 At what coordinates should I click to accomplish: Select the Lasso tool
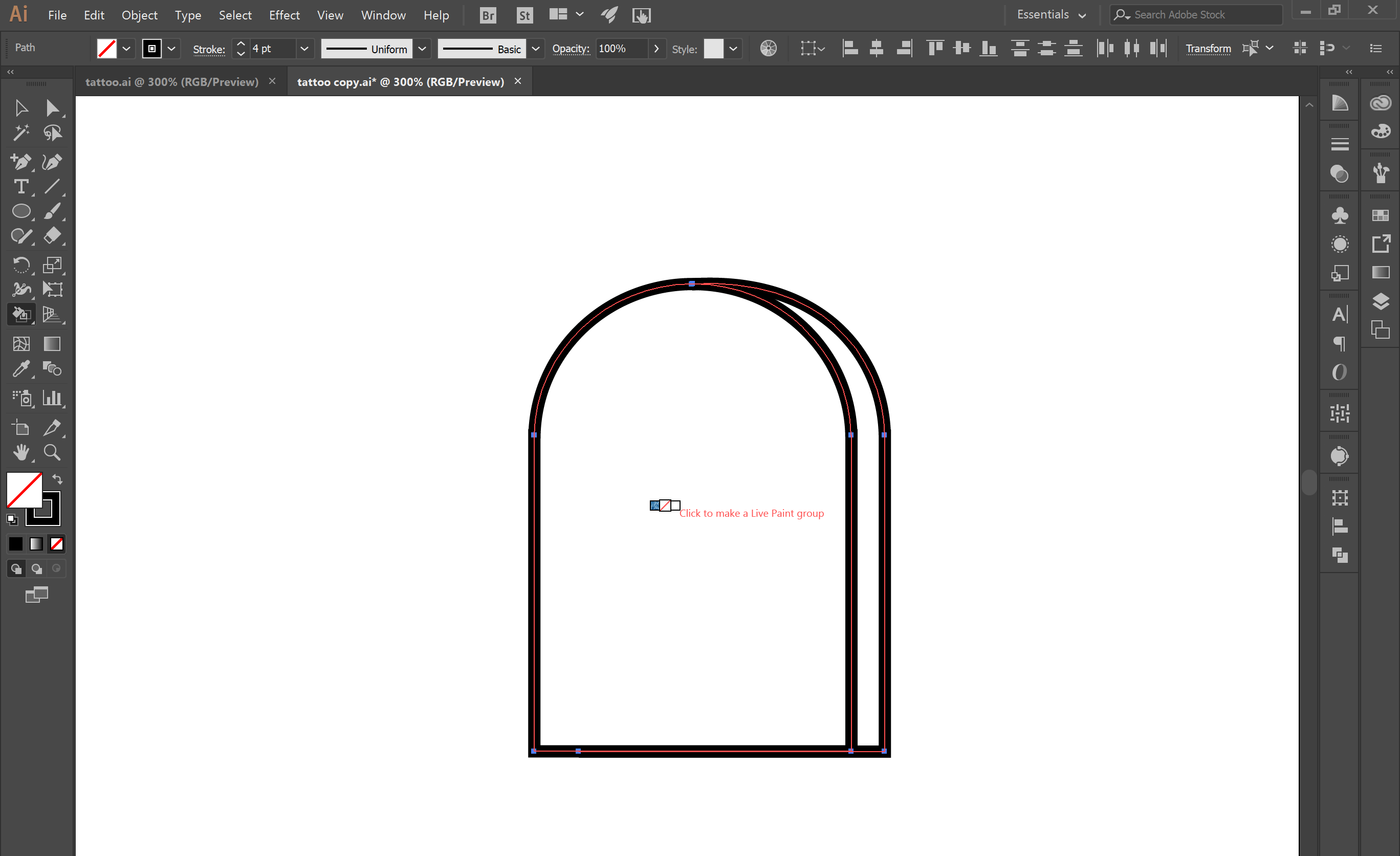click(52, 133)
